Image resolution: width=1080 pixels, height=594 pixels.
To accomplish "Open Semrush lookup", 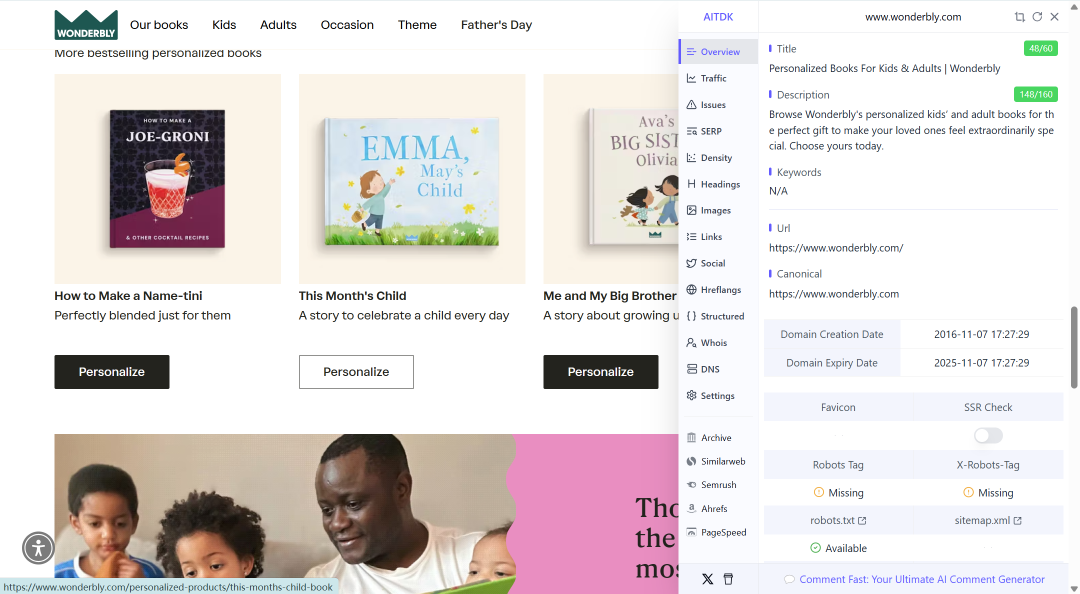I will pyautogui.click(x=718, y=485).
